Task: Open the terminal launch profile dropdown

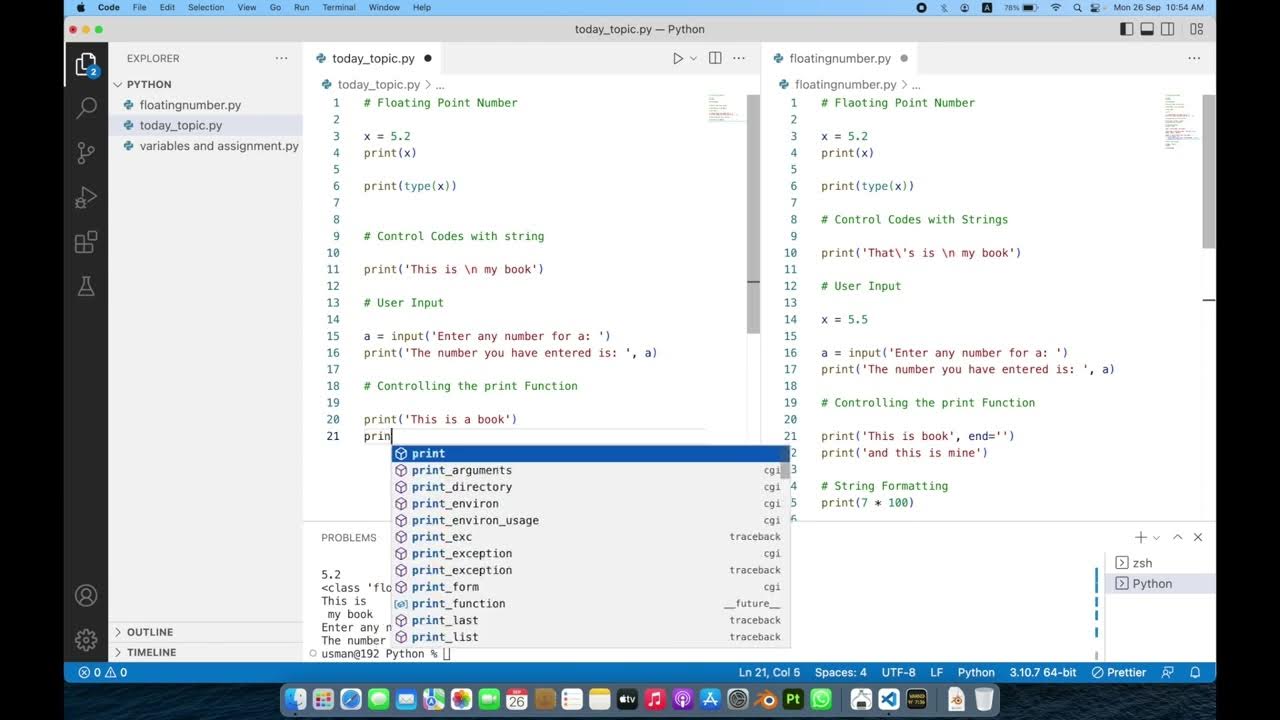Action: pyautogui.click(x=1157, y=537)
